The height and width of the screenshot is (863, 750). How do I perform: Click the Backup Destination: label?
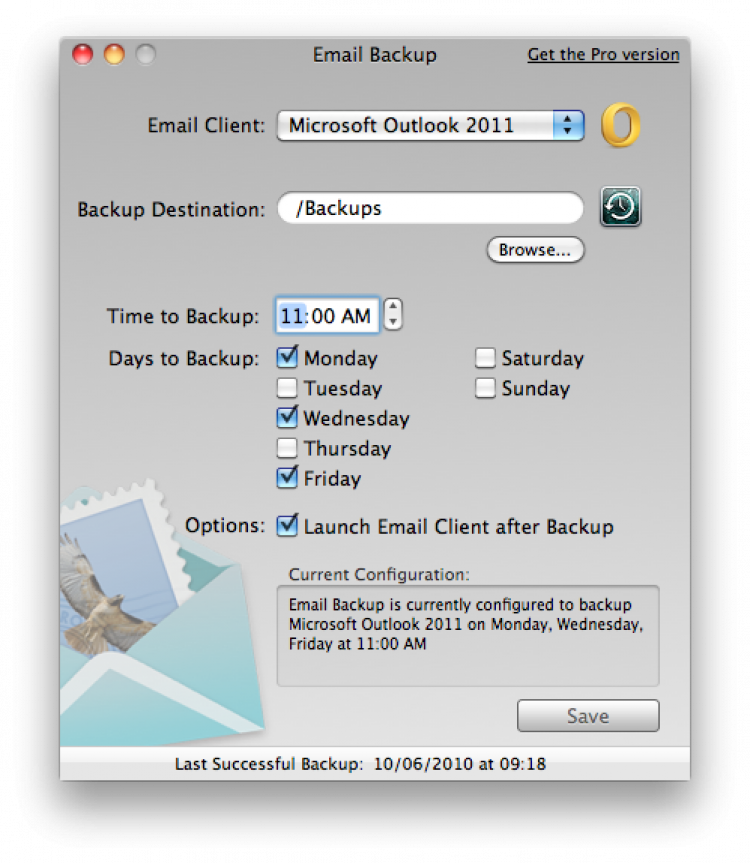coord(171,210)
